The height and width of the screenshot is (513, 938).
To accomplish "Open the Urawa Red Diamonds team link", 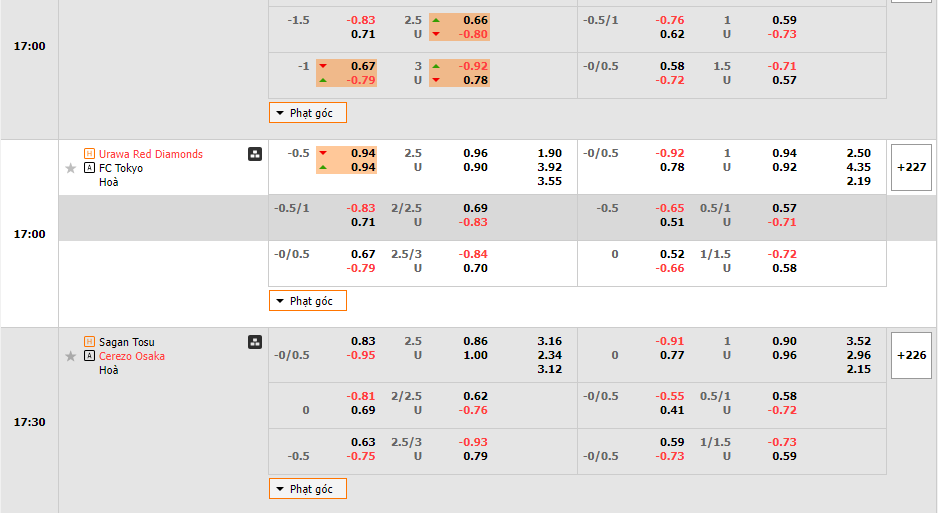I will [x=151, y=154].
